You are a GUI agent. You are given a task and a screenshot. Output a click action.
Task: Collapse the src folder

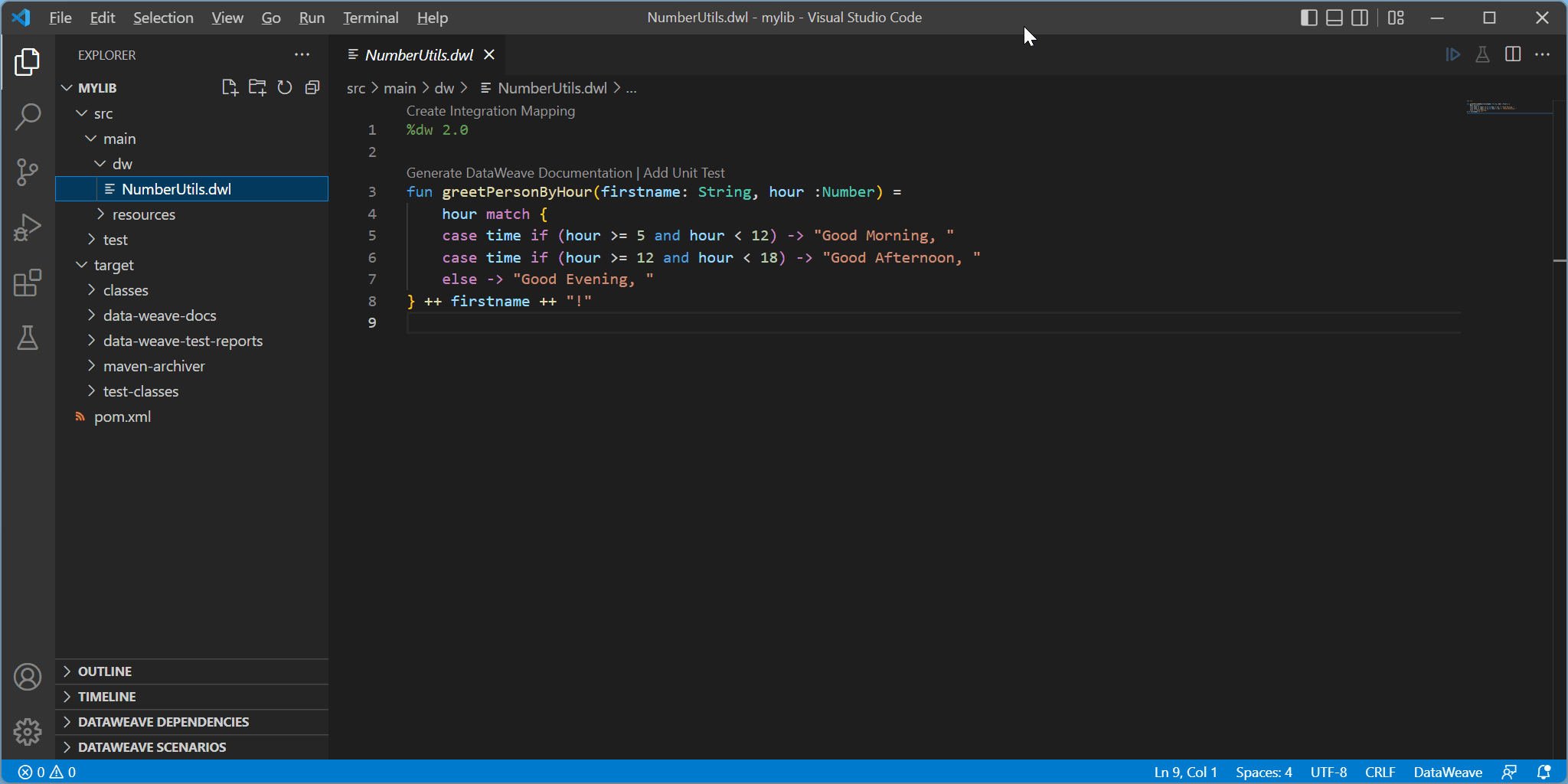(x=191, y=113)
